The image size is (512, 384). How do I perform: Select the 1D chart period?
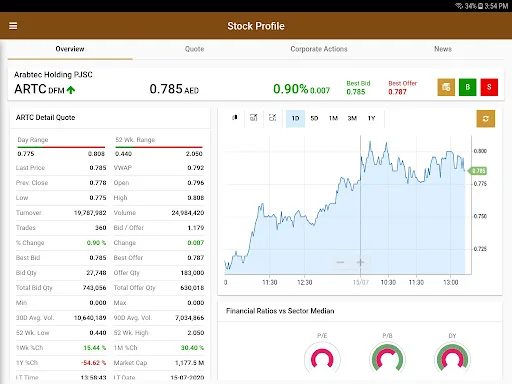coord(295,118)
